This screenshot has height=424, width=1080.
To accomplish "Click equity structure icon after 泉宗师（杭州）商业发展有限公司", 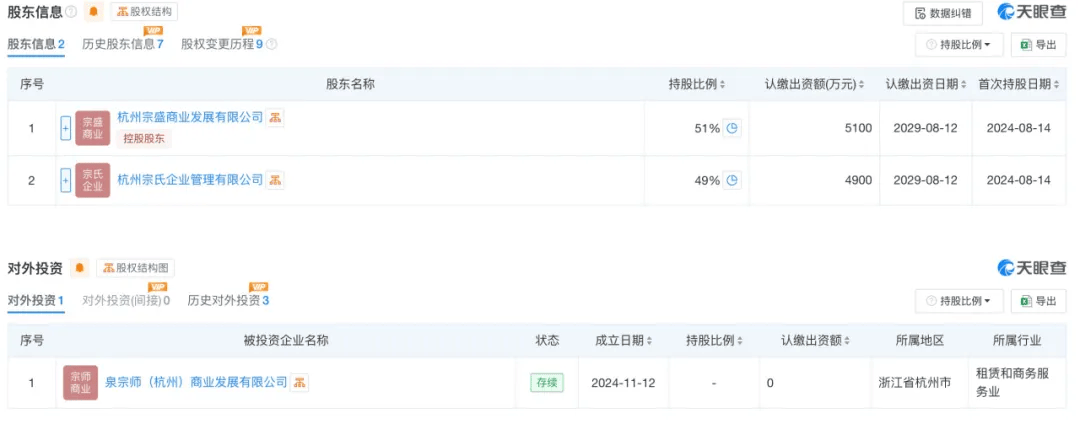I will point(300,382).
